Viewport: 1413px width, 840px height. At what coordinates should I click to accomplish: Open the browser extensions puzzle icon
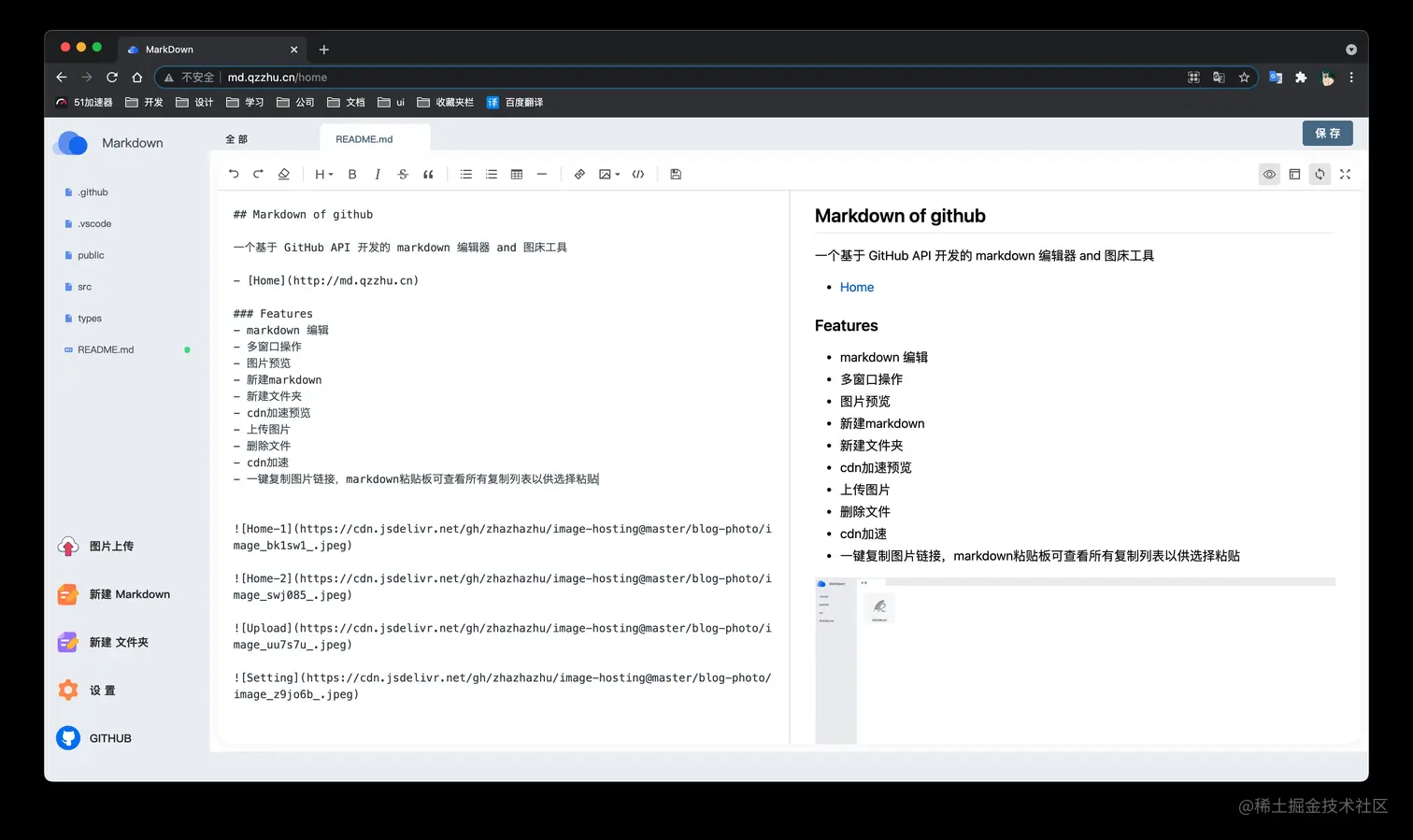pyautogui.click(x=1301, y=78)
